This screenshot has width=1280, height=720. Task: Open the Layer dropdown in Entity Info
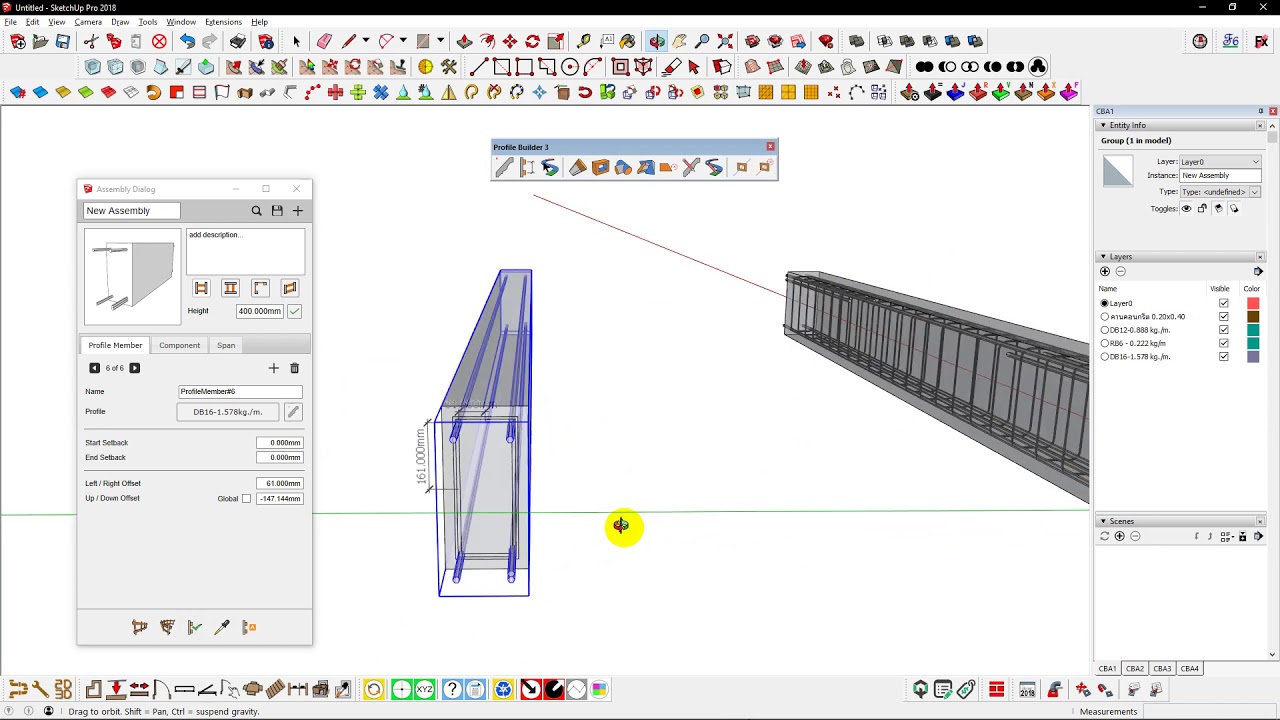(1256, 162)
